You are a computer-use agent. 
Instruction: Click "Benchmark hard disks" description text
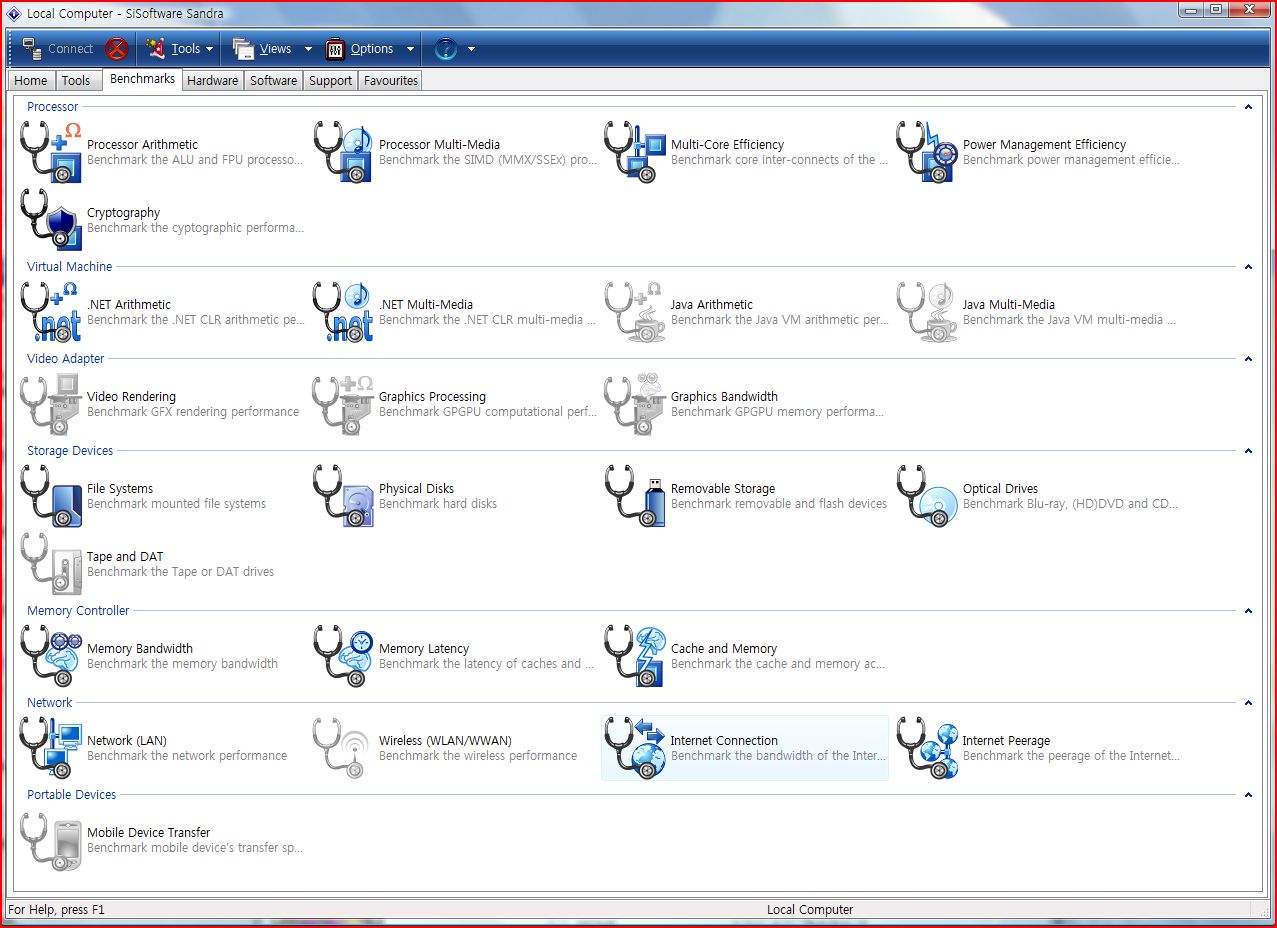point(438,504)
